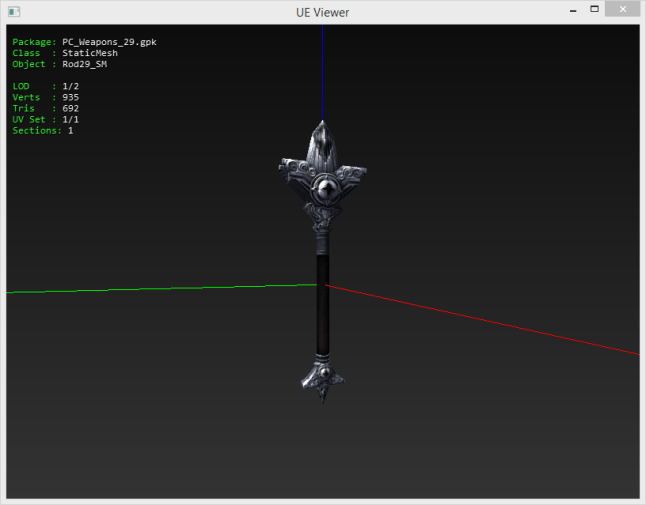Viewport: 646px width, 505px height.
Task: Click the UV Set 1/1 readout
Action: pos(45,119)
